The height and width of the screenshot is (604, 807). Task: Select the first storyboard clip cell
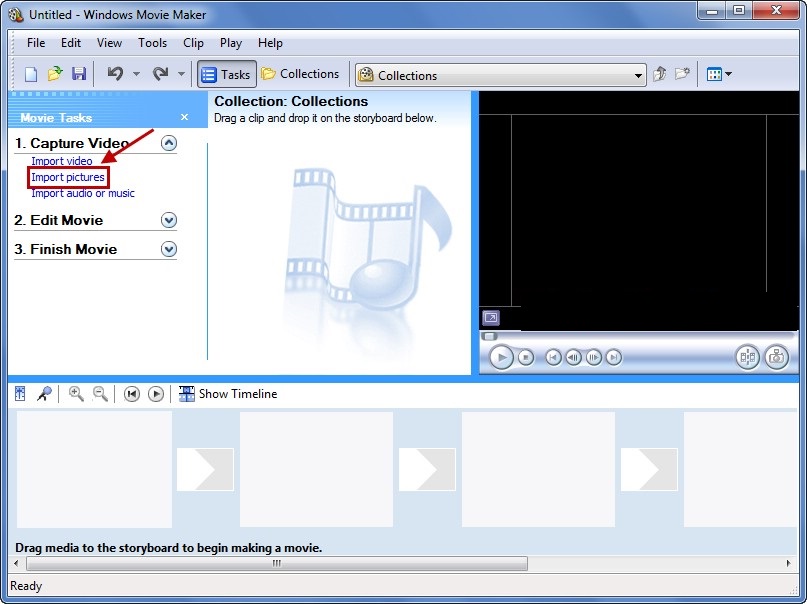pos(94,469)
